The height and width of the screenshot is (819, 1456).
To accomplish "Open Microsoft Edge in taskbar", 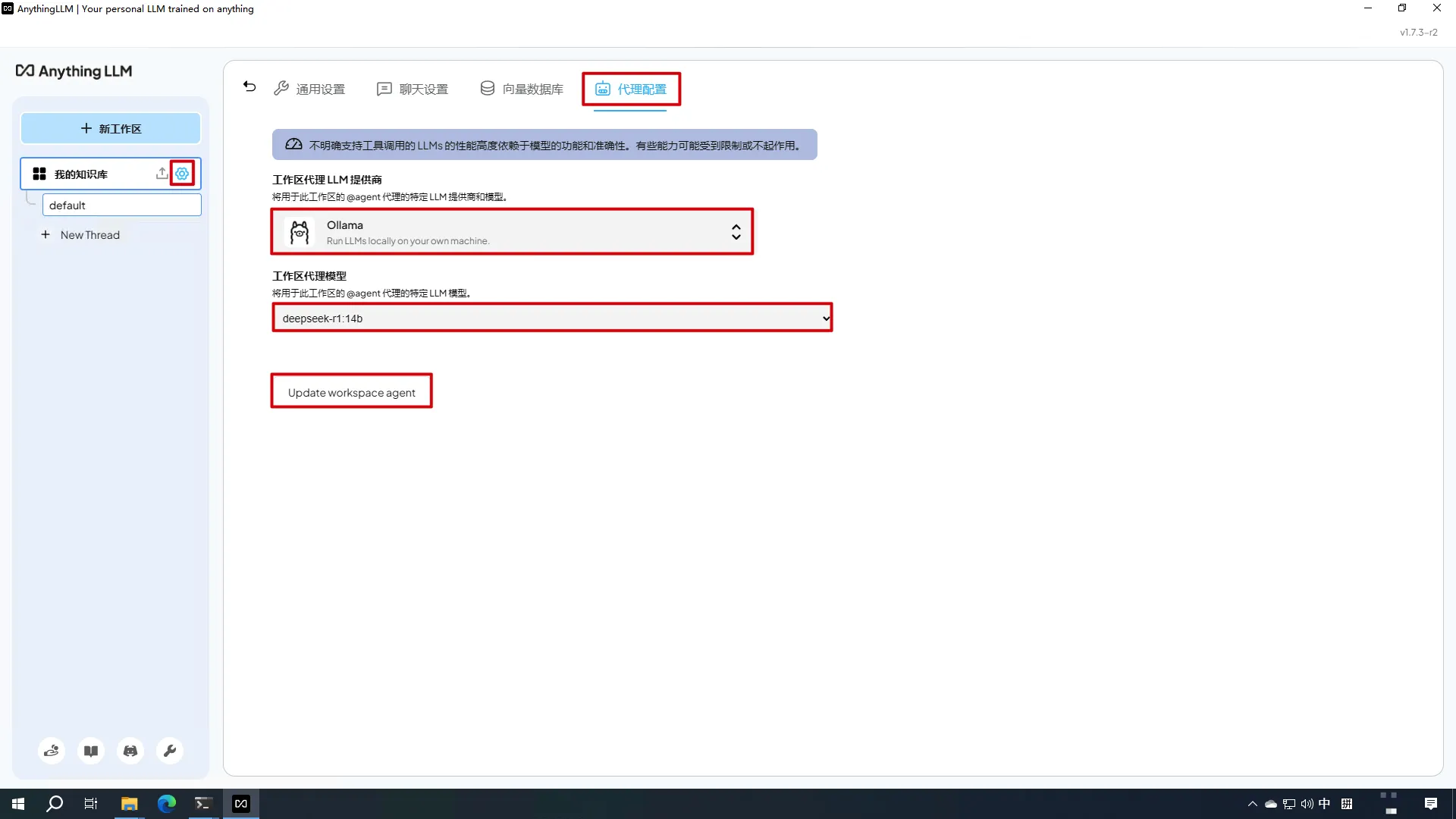I will point(166,804).
